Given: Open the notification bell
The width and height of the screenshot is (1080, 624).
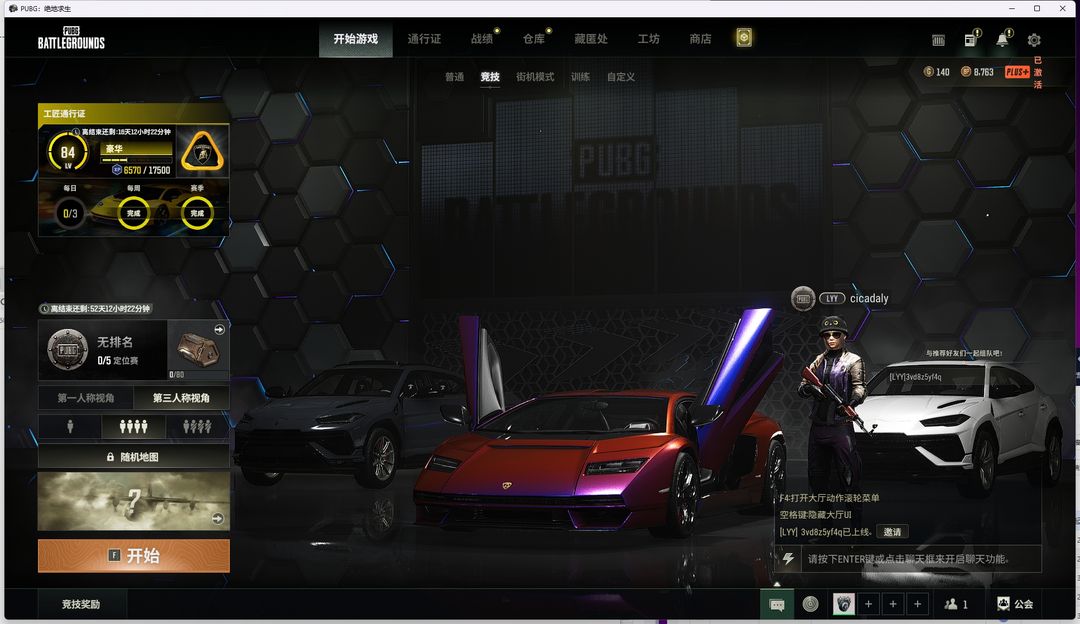Looking at the screenshot, I should click(1003, 39).
